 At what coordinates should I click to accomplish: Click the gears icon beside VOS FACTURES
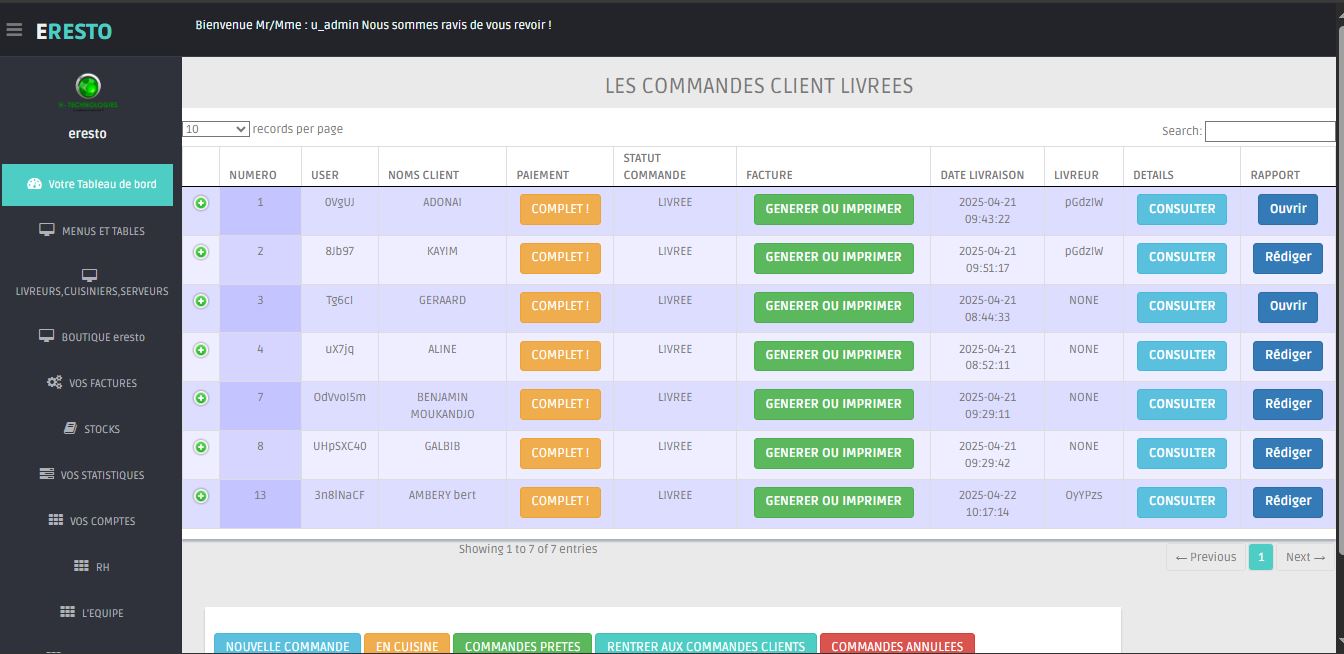(x=55, y=382)
